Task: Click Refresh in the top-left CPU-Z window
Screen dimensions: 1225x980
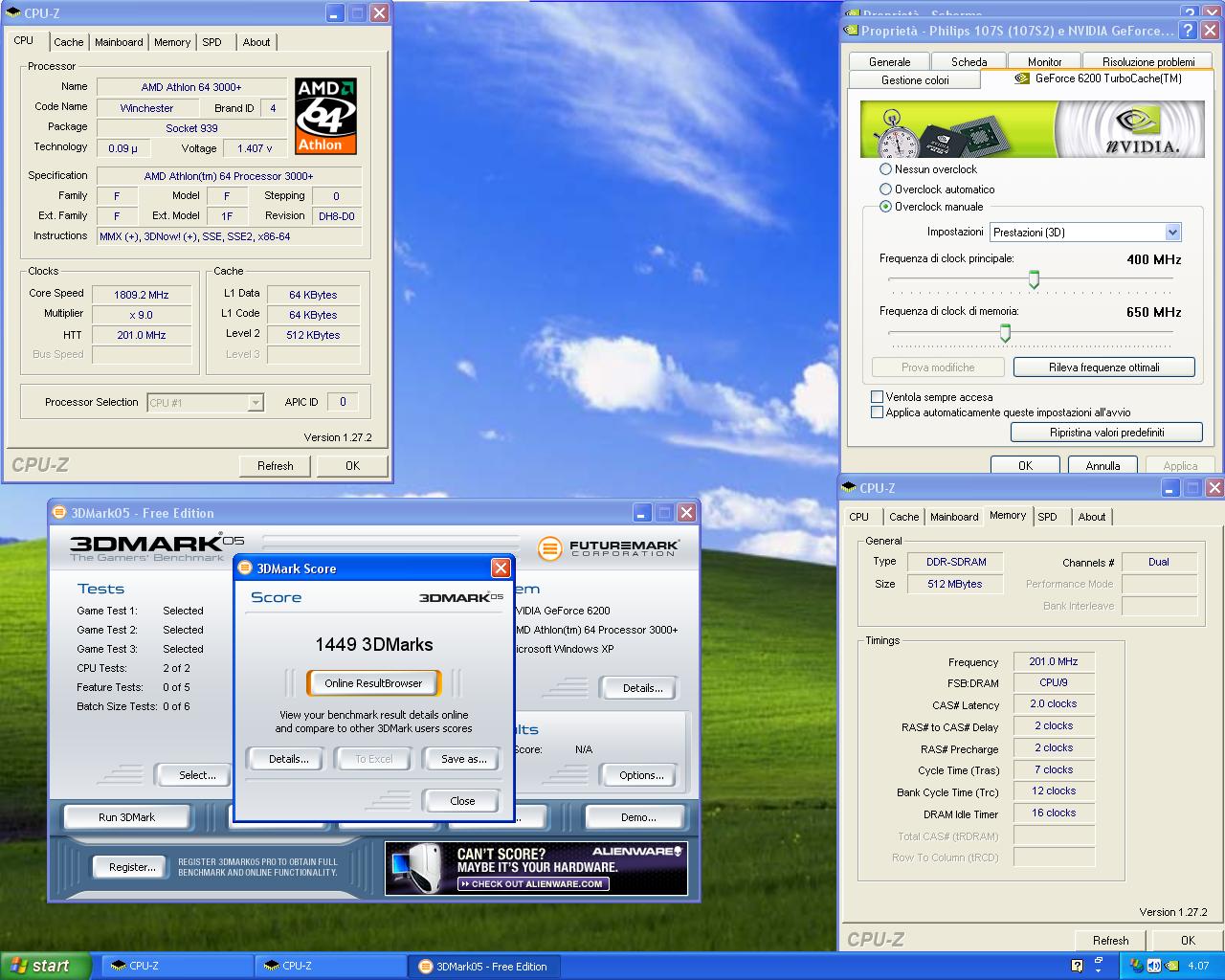Action: (276, 466)
